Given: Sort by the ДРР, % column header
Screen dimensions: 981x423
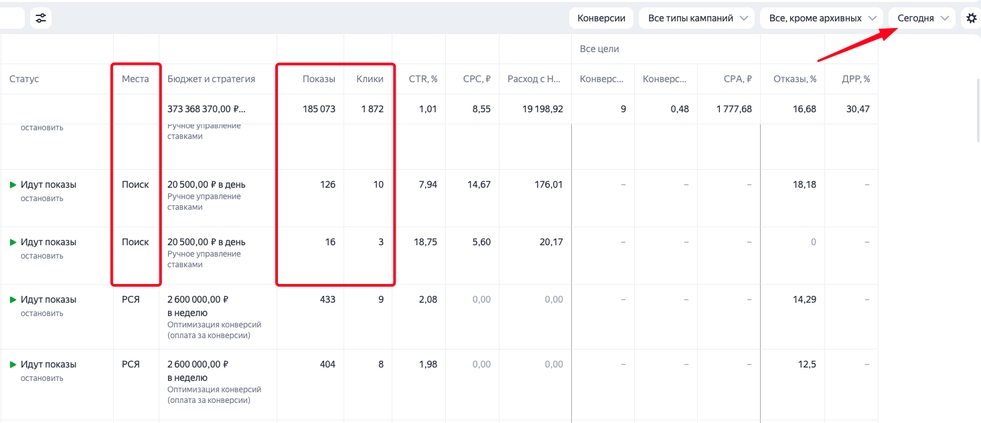Looking at the screenshot, I should tap(856, 79).
